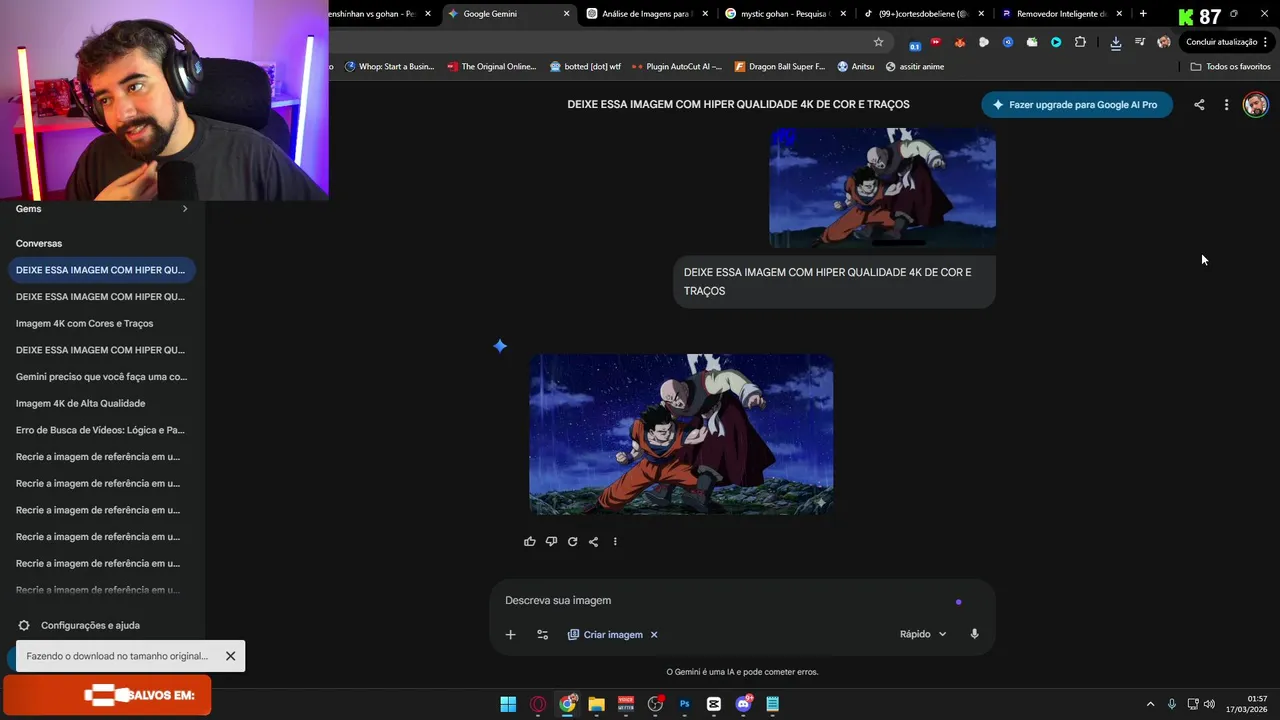Screen dimensions: 1280x720
Task: Open the Plugin AutoCut AI bookmark
Action: [x=677, y=66]
